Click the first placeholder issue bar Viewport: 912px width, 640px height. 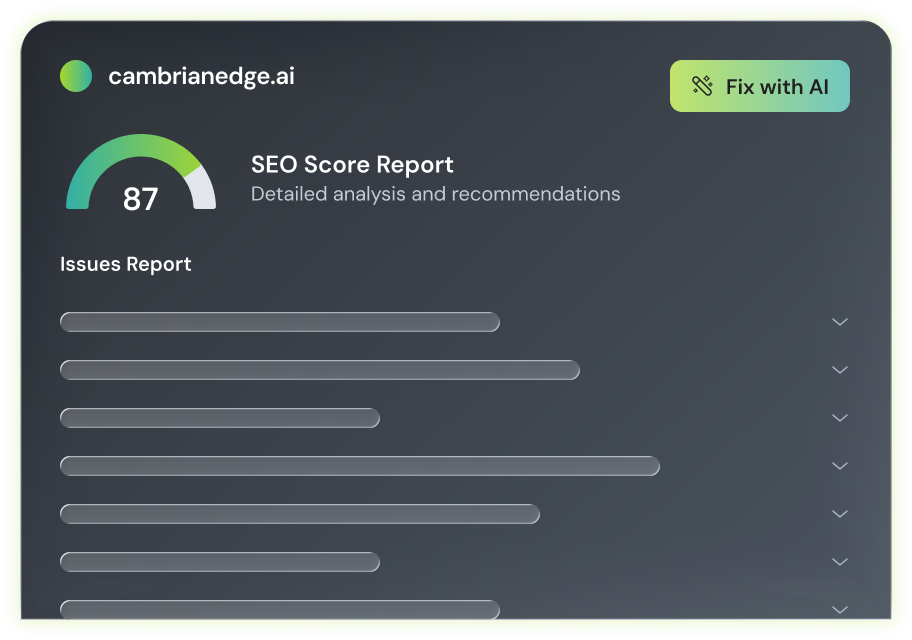coord(280,322)
